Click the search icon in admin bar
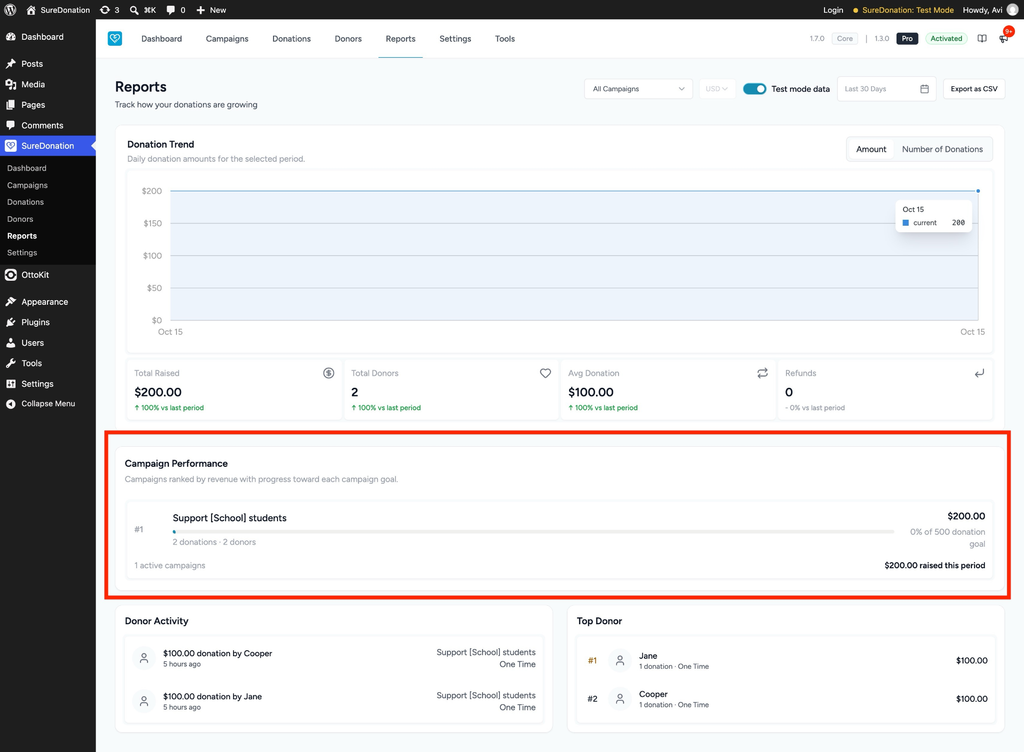 134,10
